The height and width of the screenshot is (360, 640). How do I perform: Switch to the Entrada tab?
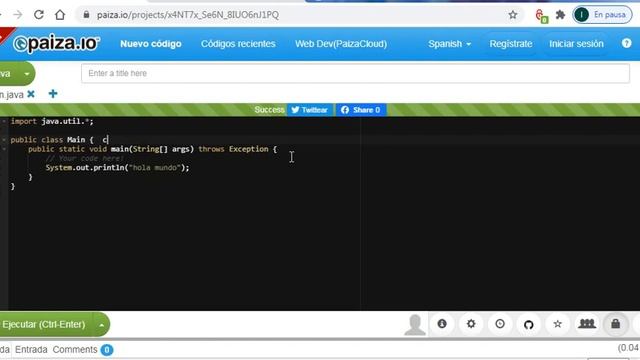pyautogui.click(x=31, y=350)
